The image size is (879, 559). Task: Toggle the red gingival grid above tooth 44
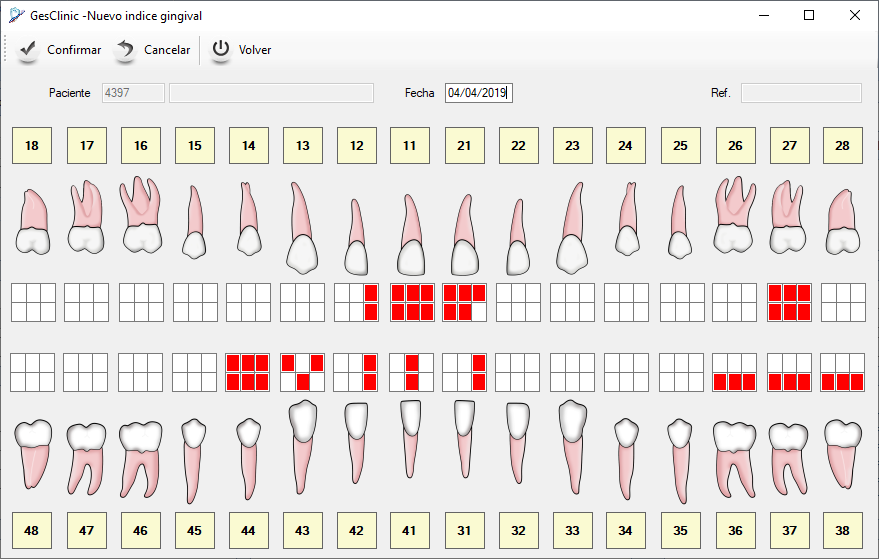(248, 372)
